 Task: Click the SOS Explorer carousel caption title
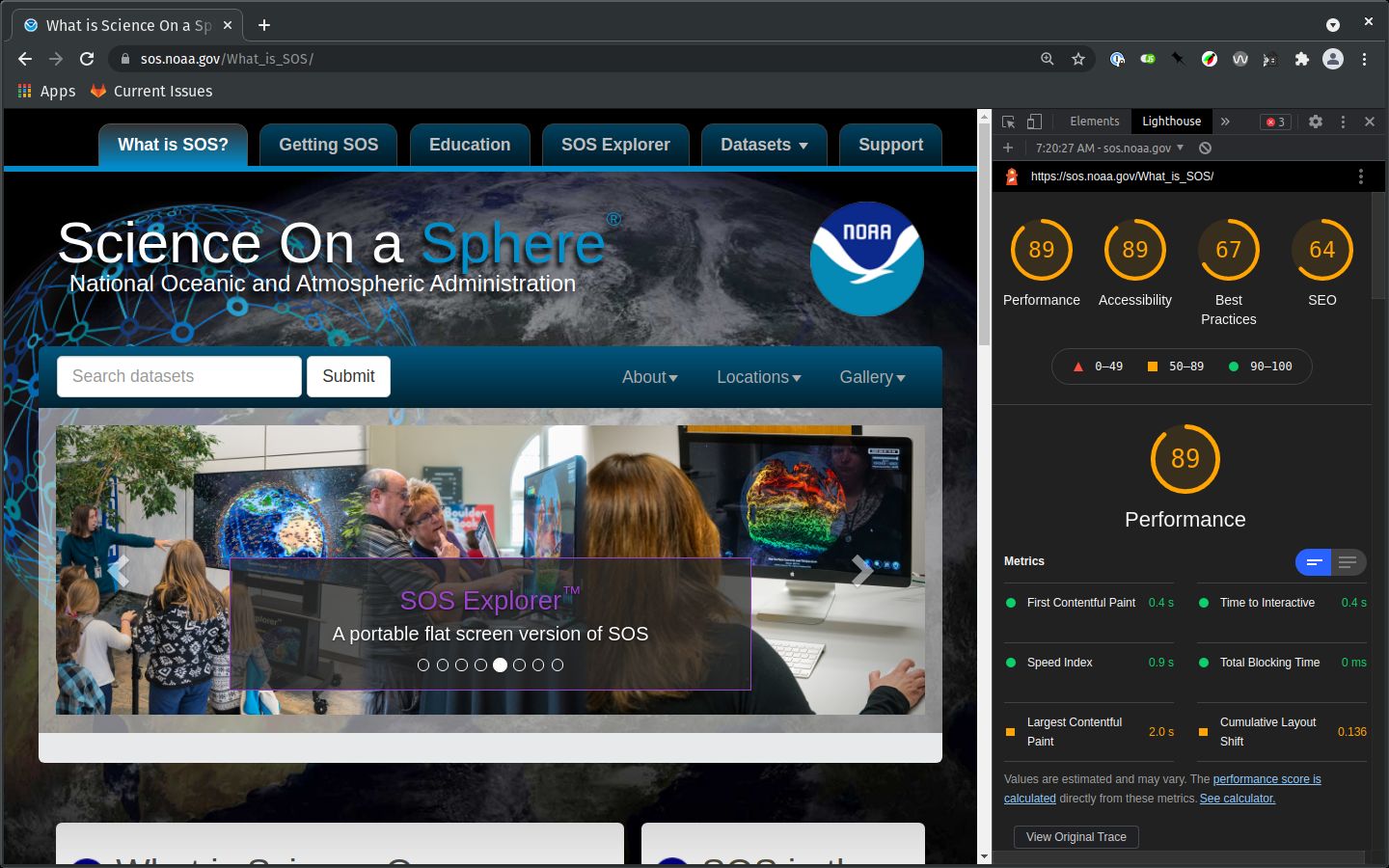490,600
